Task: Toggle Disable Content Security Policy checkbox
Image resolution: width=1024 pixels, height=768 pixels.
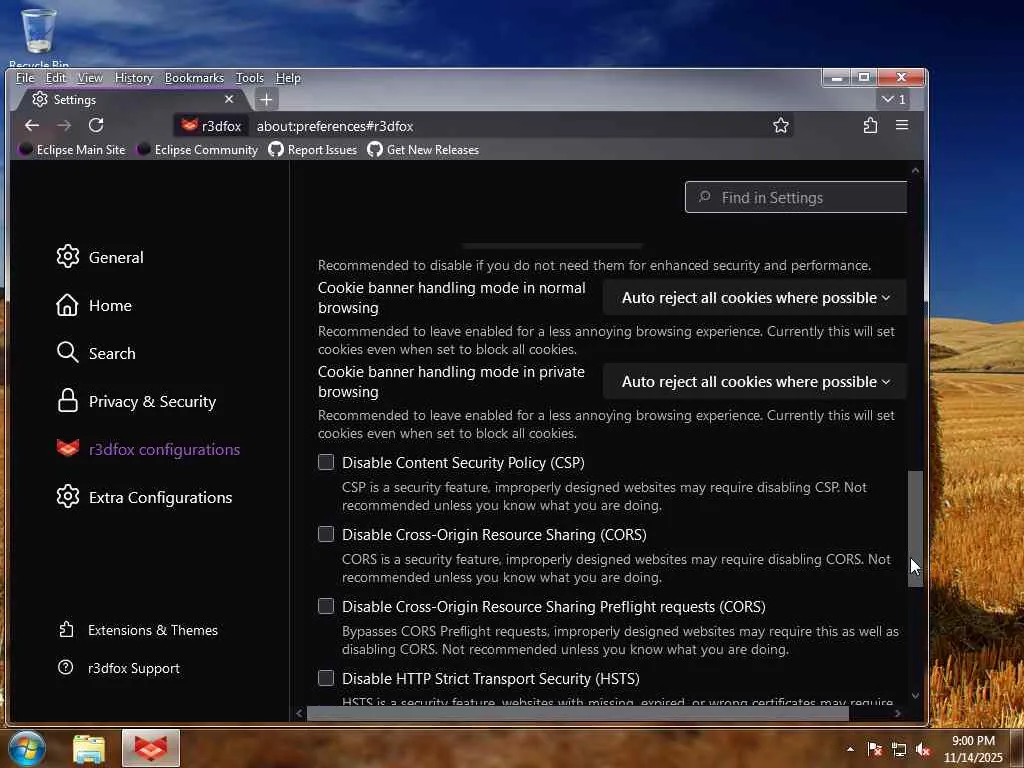Action: [326, 462]
